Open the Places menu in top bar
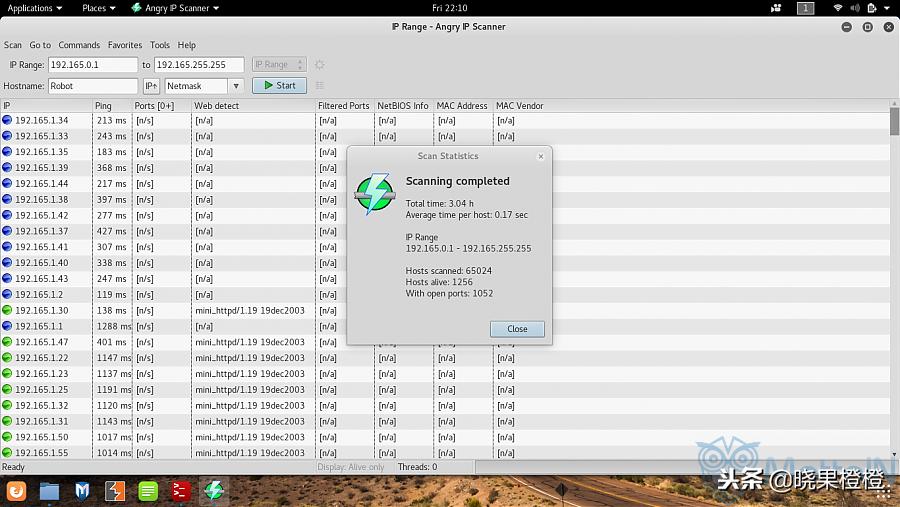 click(99, 8)
